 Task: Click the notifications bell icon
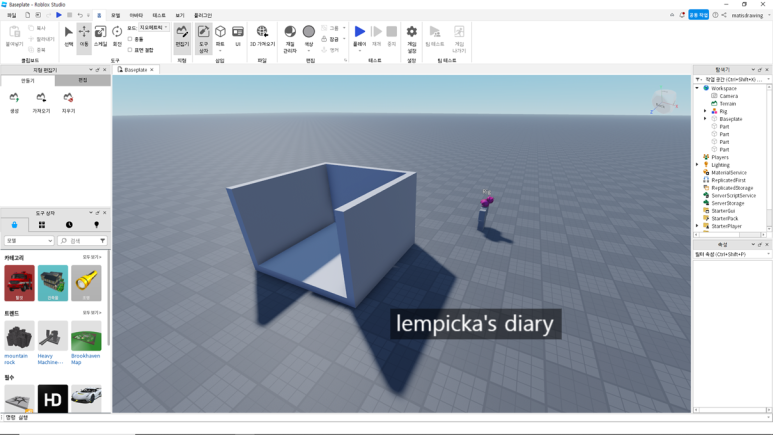point(682,15)
